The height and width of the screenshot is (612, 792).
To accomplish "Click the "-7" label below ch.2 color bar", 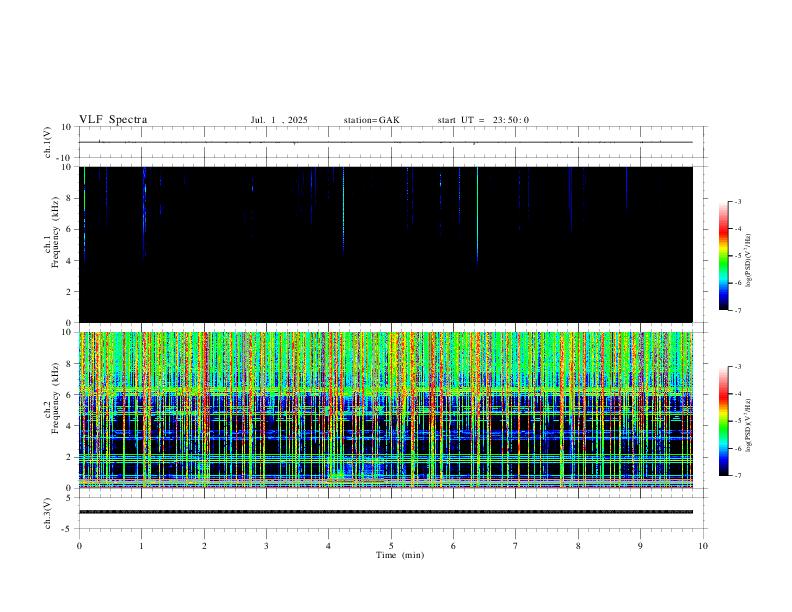I will tap(737, 476).
